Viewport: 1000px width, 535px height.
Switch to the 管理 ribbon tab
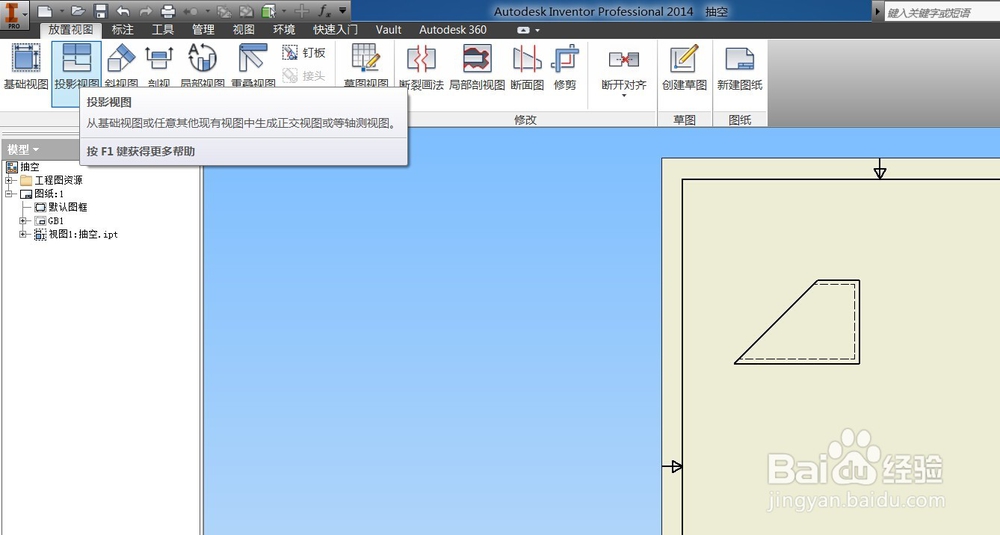[x=203, y=29]
